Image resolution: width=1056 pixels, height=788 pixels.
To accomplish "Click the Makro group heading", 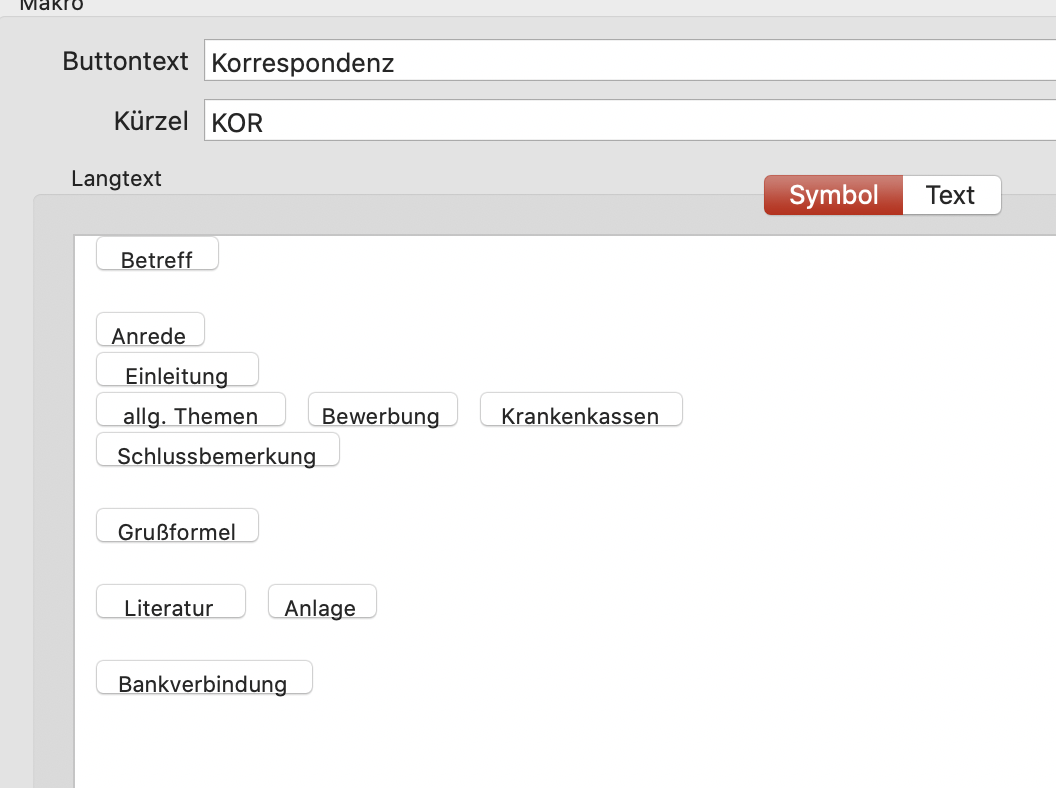I will (x=52, y=5).
